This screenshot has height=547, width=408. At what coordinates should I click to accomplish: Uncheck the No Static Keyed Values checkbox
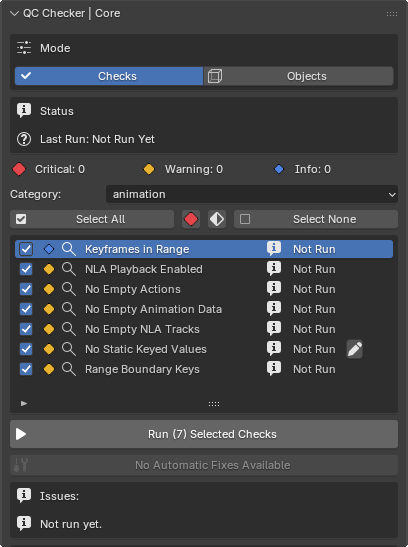[x=26, y=349]
